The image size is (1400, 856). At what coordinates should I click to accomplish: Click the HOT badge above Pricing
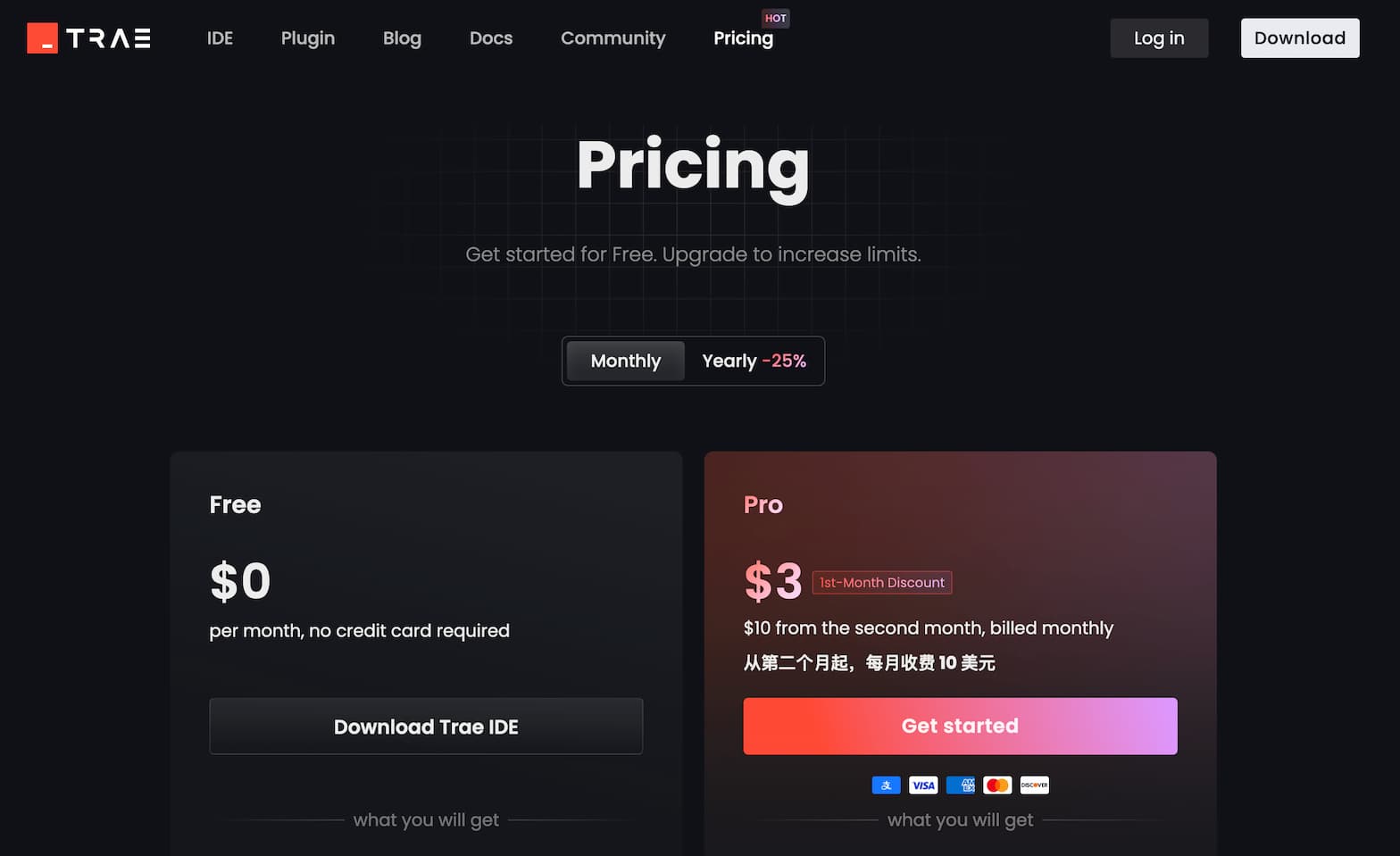pyautogui.click(x=776, y=18)
